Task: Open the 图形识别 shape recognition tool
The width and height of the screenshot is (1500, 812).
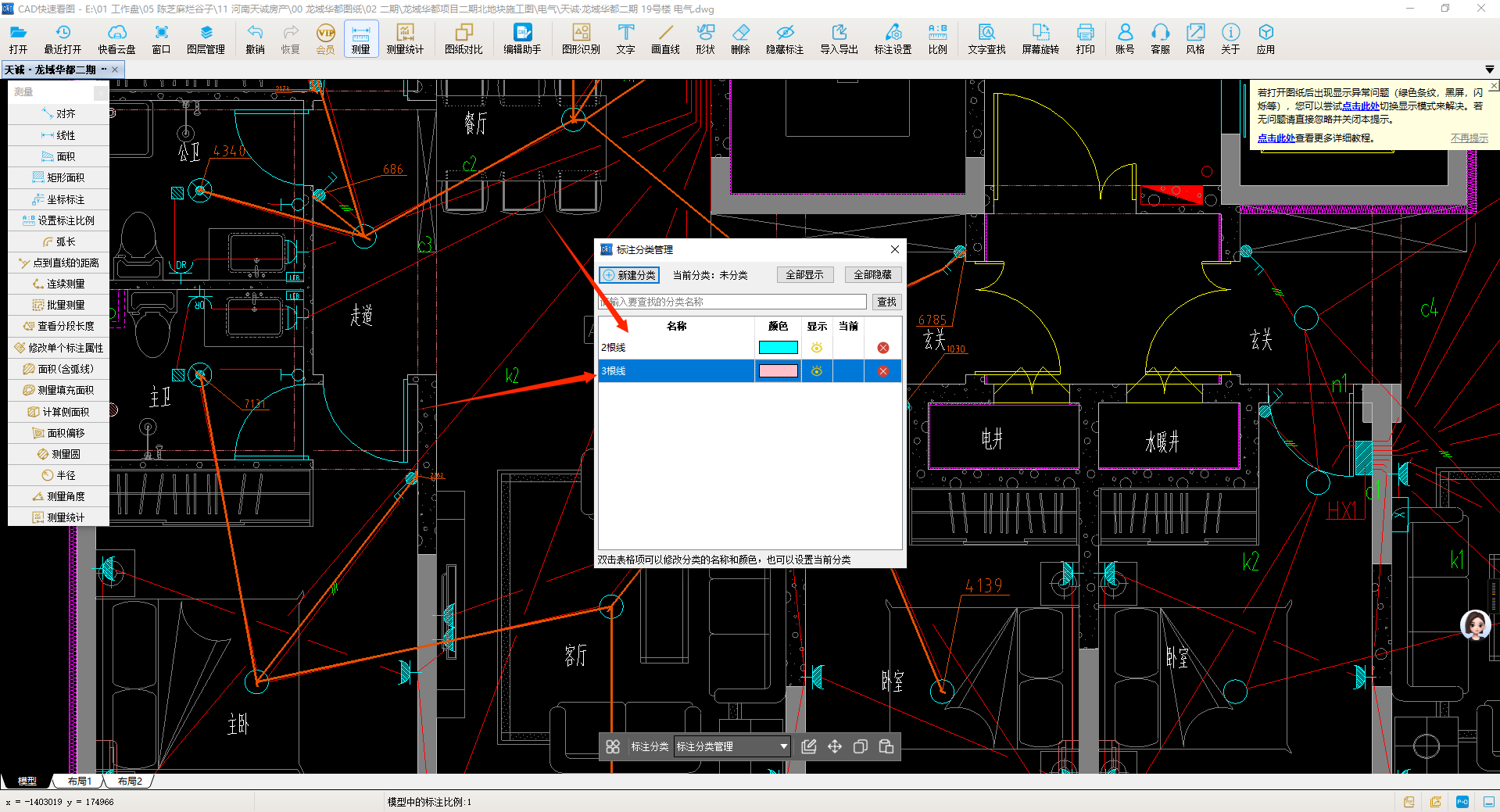Action: tap(581, 38)
